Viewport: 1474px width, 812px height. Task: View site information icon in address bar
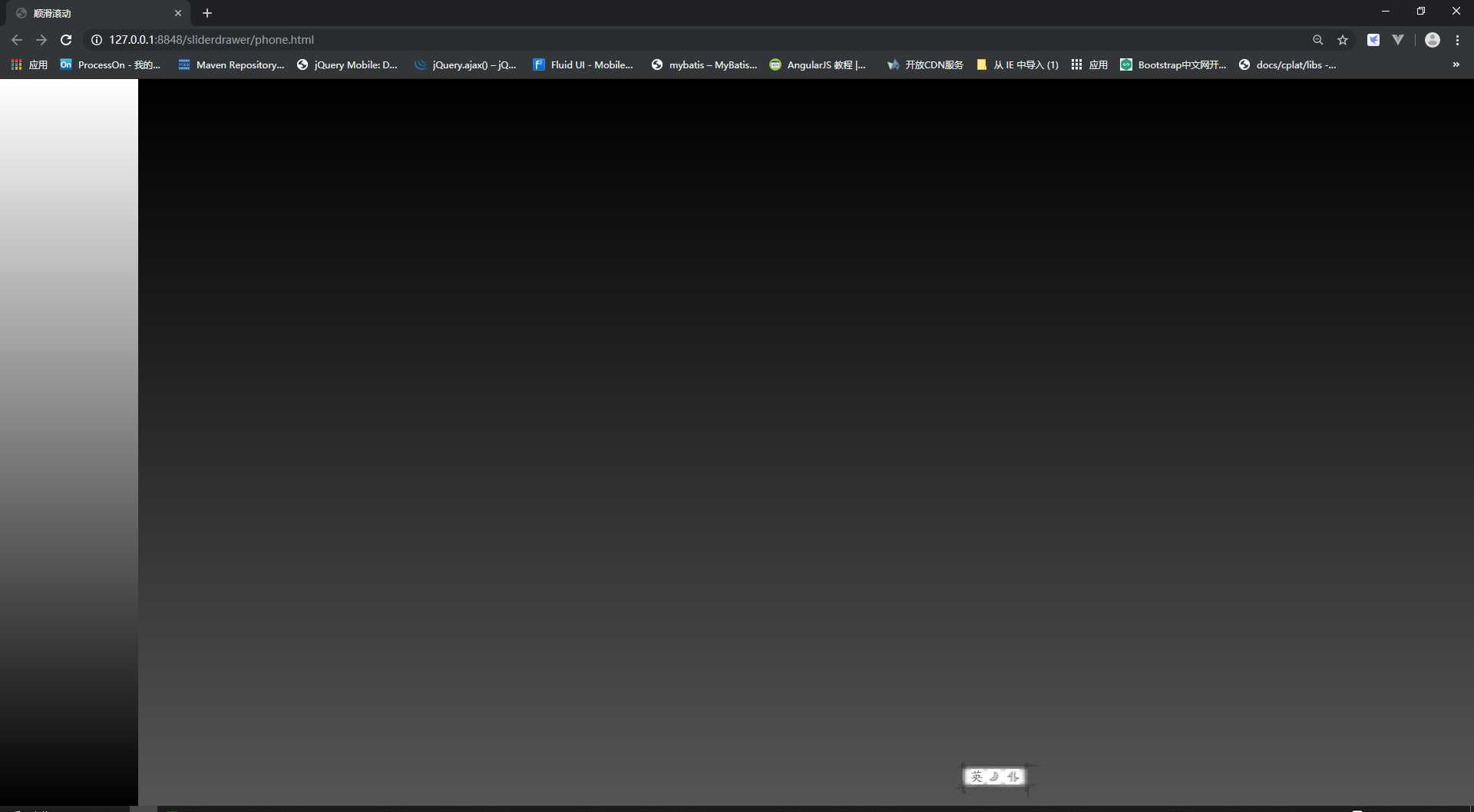click(x=97, y=40)
